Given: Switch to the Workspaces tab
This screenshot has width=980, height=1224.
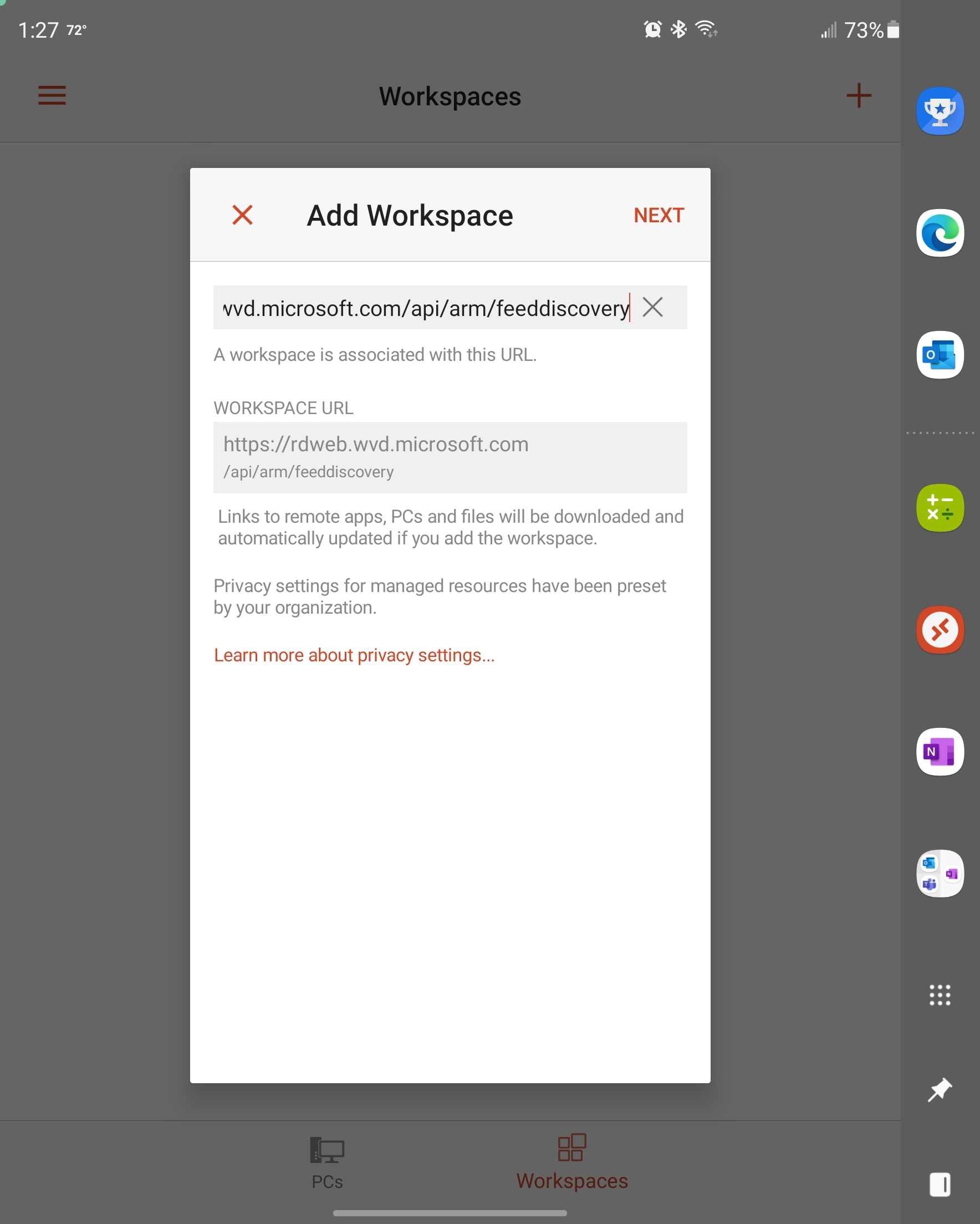Looking at the screenshot, I should click(571, 1161).
